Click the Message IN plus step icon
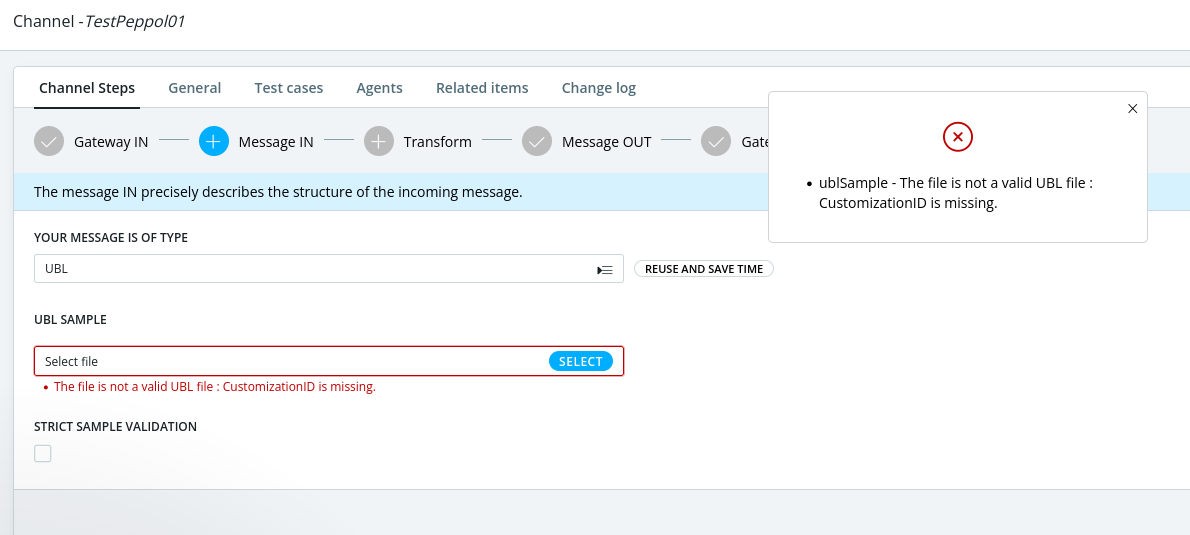 214,142
